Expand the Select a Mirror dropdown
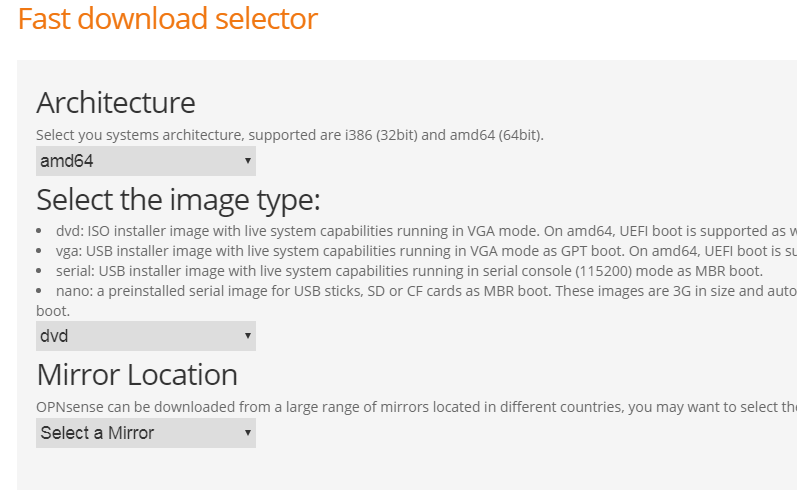 pyautogui.click(x=145, y=433)
